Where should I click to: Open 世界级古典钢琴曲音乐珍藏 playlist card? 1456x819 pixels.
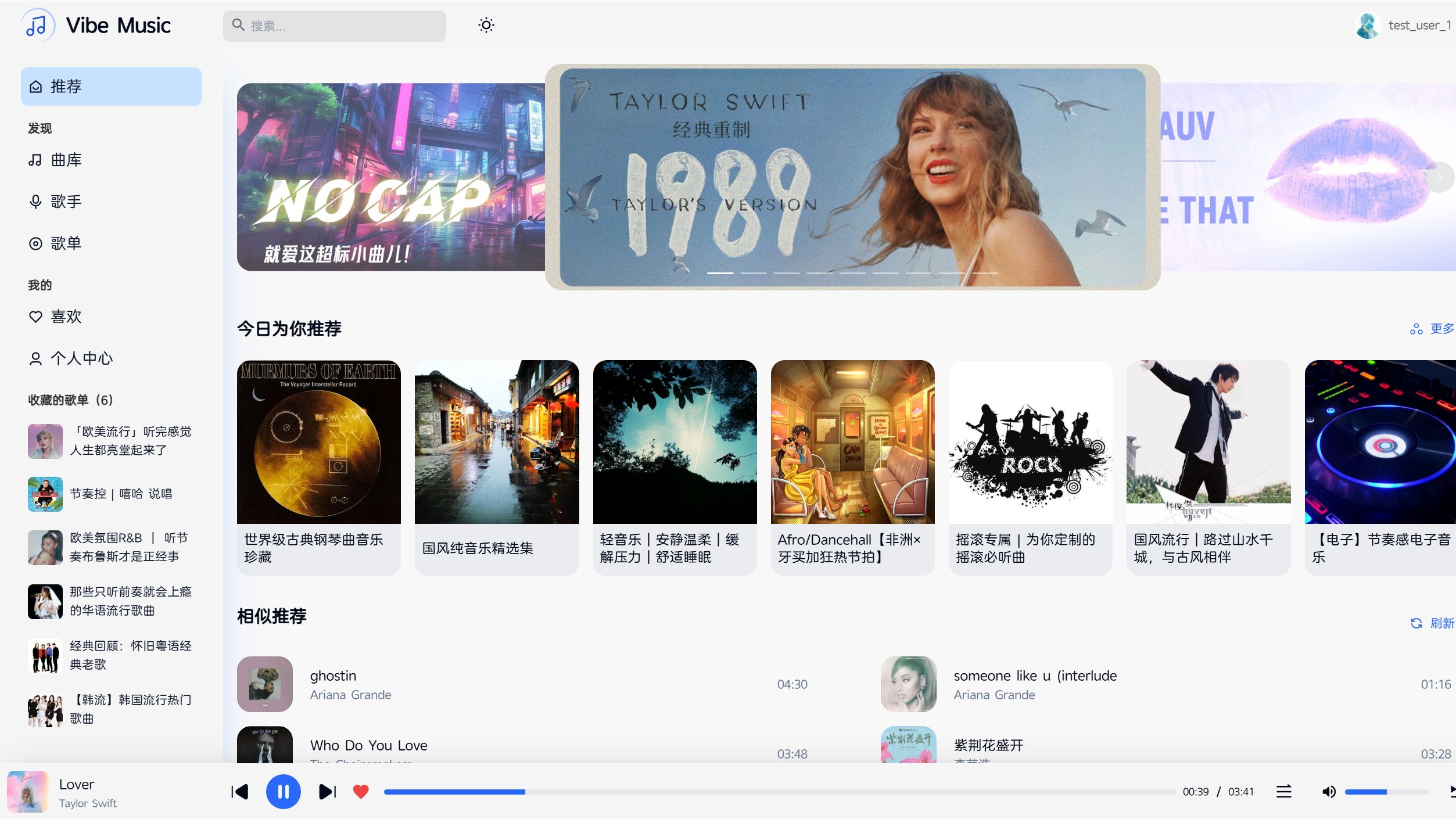(x=319, y=468)
